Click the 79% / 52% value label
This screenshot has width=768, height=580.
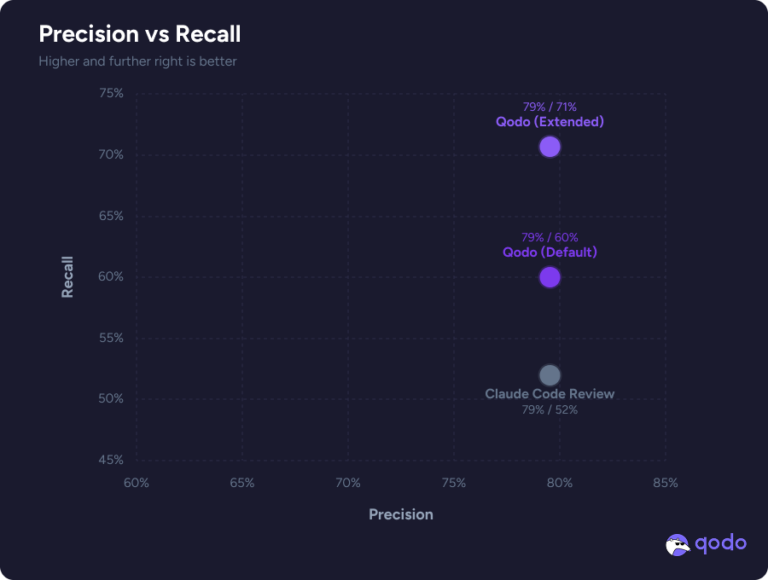coord(550,410)
